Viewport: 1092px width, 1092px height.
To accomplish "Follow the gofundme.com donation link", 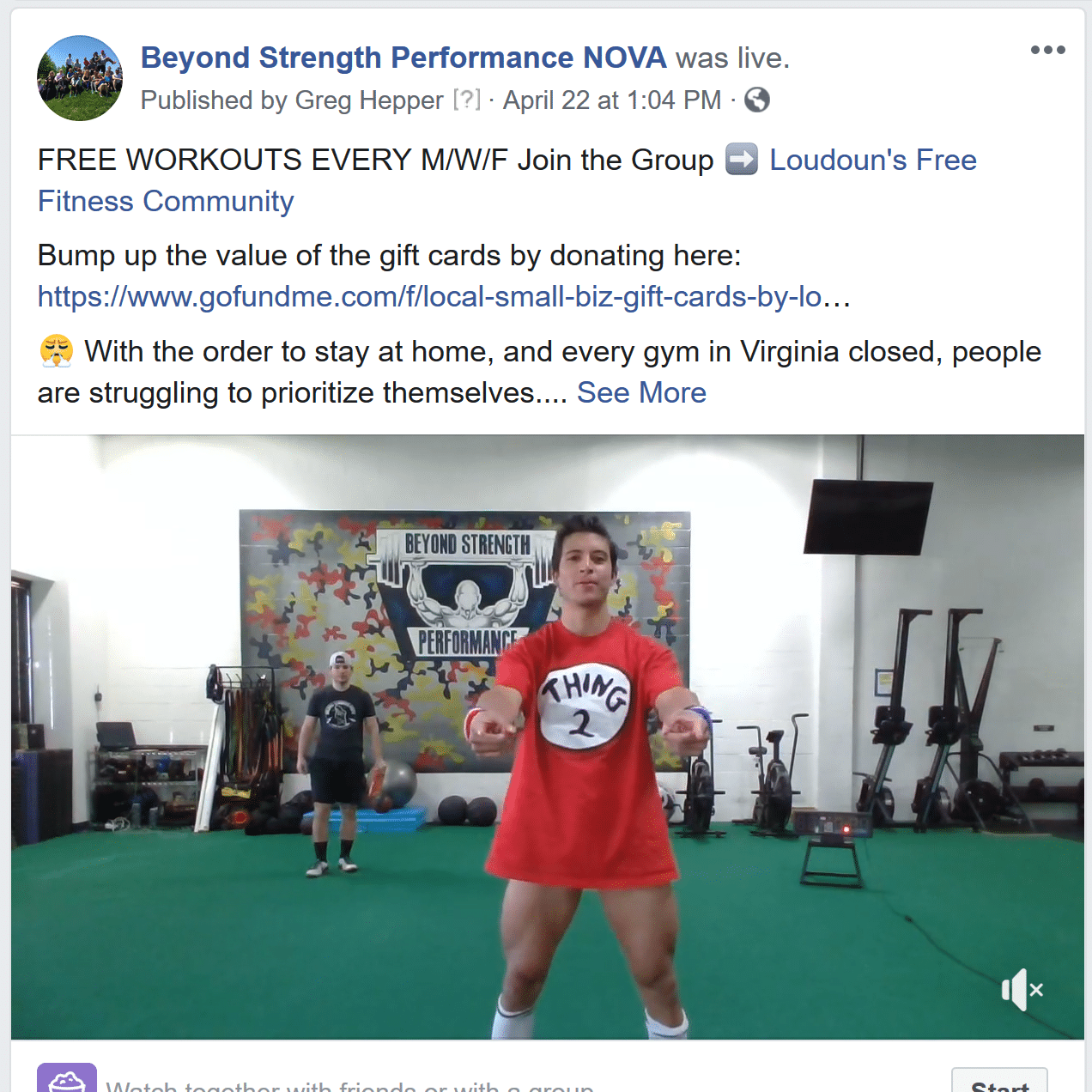I will [444, 297].
